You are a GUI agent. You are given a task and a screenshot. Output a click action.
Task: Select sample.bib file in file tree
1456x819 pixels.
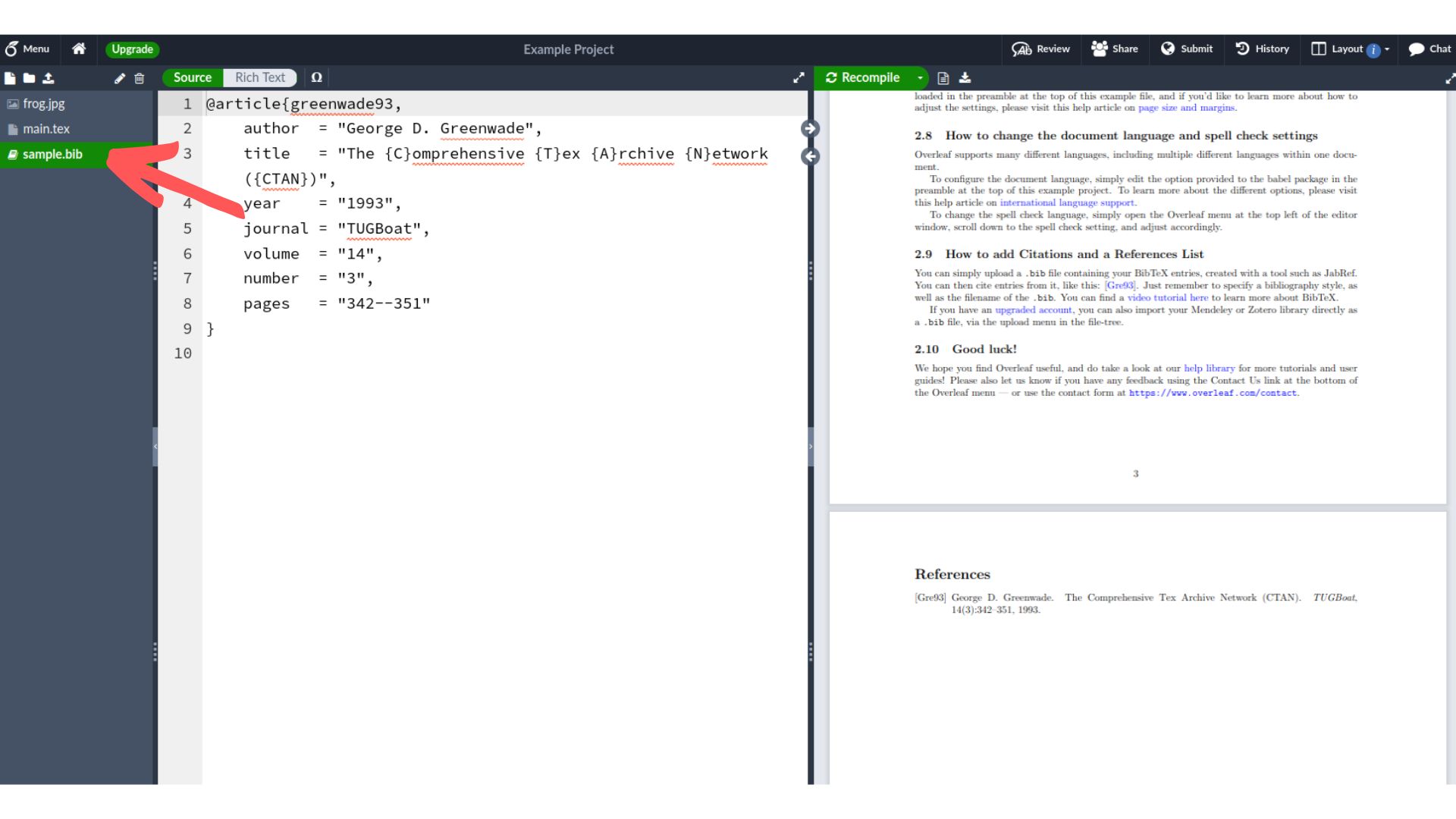pyautogui.click(x=52, y=154)
